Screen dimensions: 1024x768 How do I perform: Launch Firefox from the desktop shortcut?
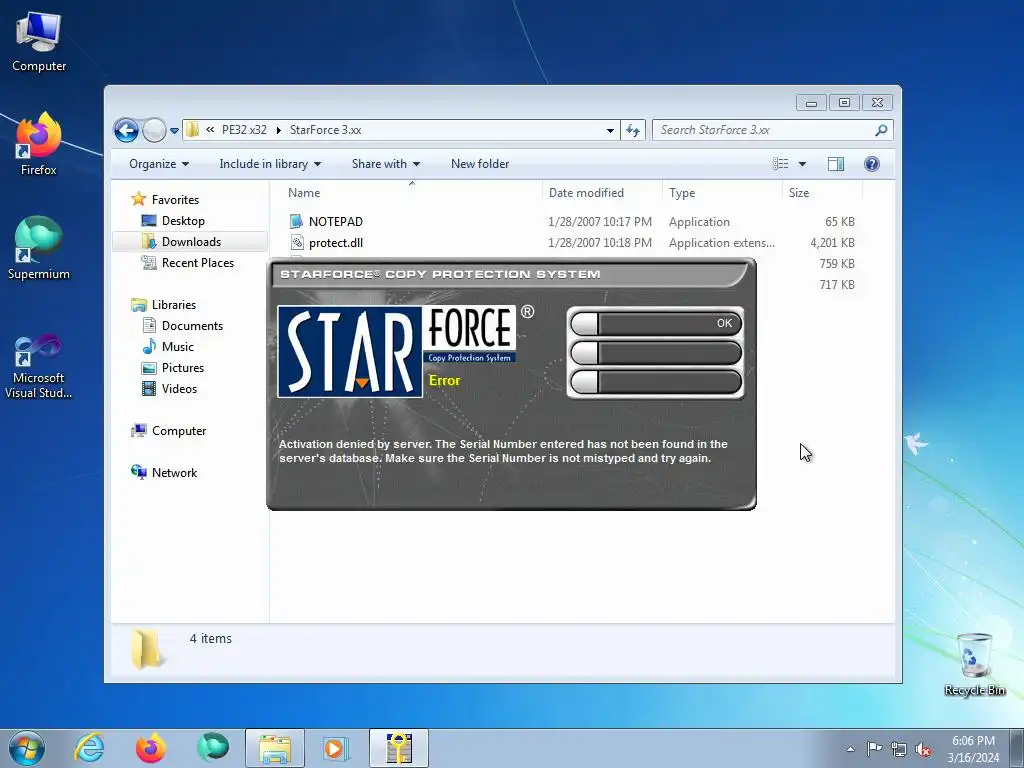point(39,144)
